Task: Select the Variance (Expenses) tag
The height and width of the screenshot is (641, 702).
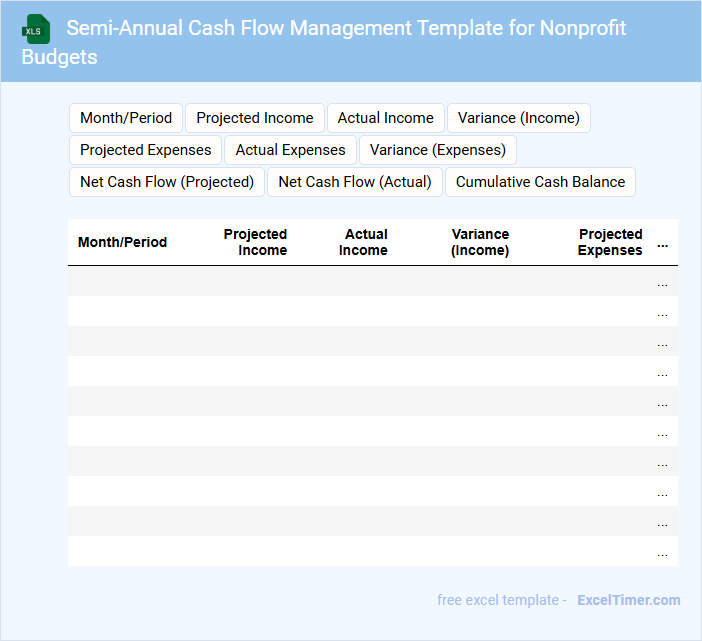Action: [x=437, y=150]
